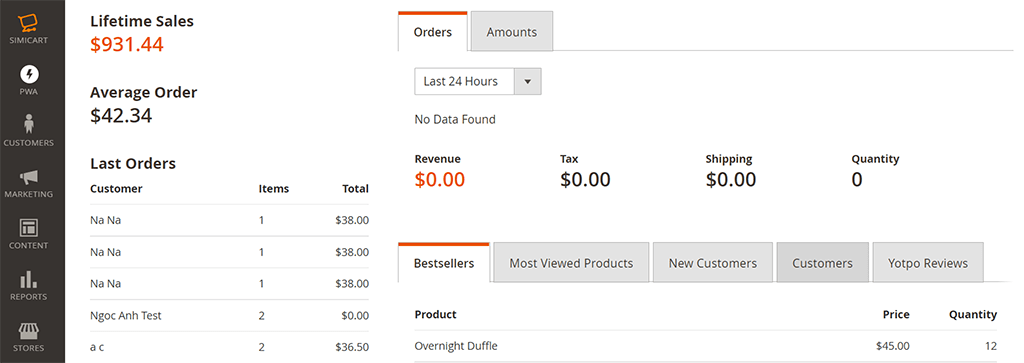Click the Overnight Duffle product row

pyautogui.click(x=706, y=346)
